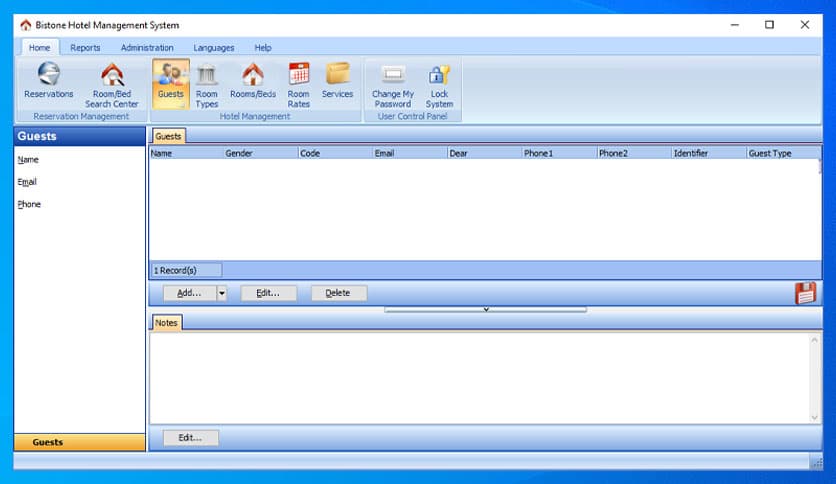Sort by the Phone1 column header
This screenshot has height=484, width=836.
[x=559, y=153]
